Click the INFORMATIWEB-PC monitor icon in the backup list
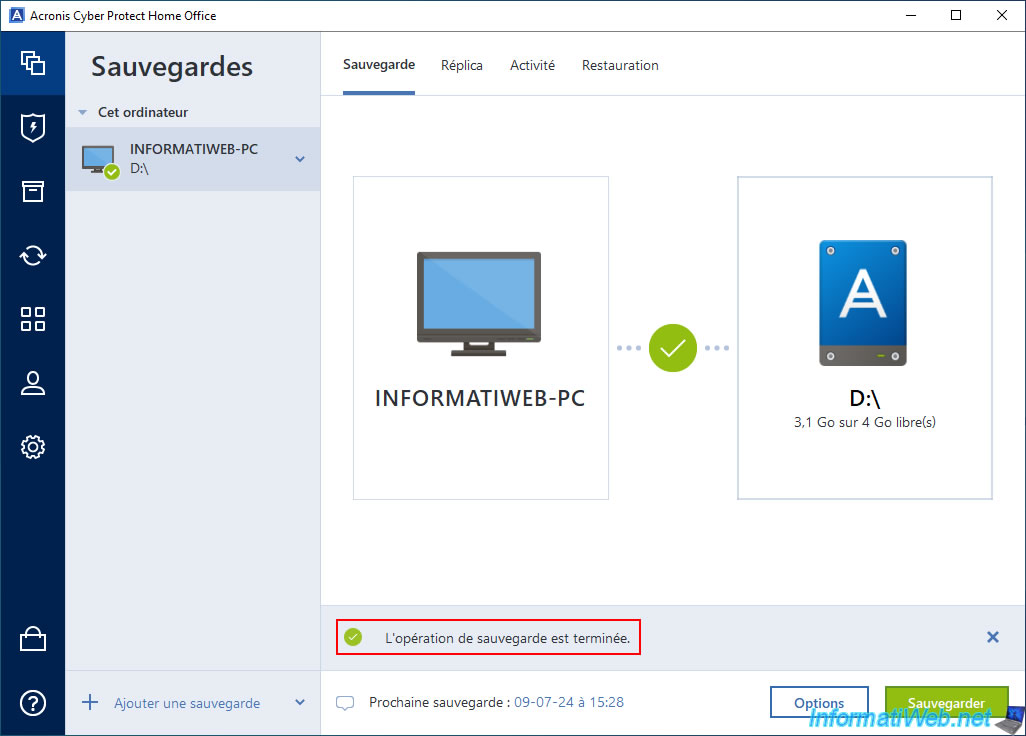 (99, 160)
